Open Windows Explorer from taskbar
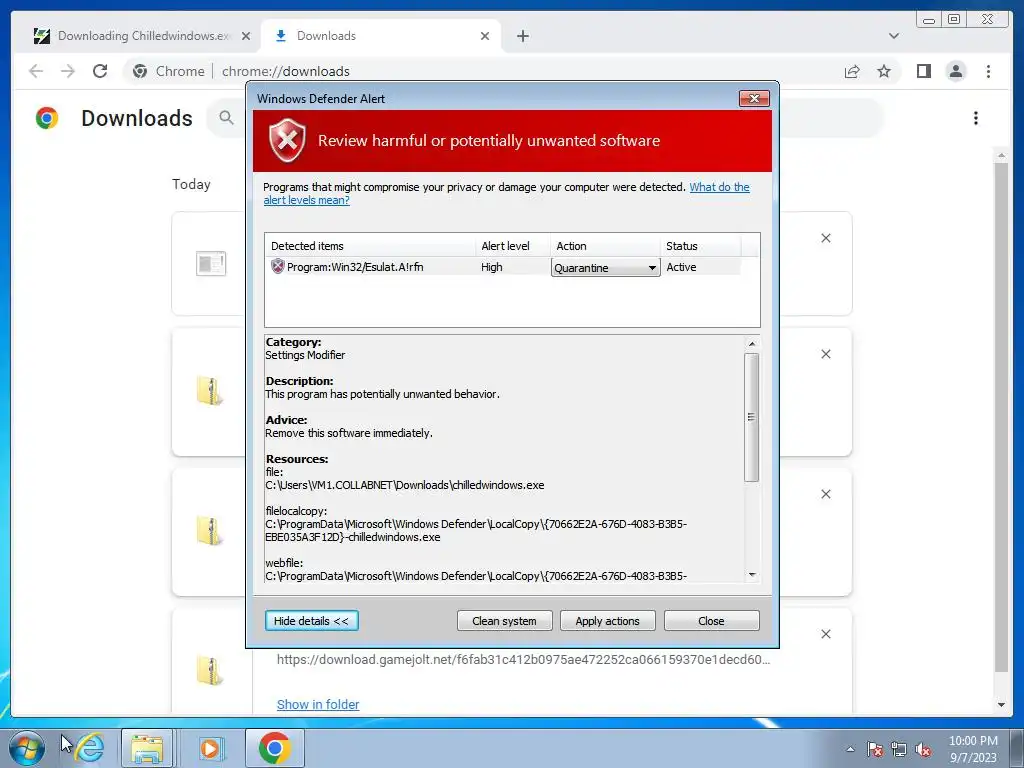 [x=147, y=748]
